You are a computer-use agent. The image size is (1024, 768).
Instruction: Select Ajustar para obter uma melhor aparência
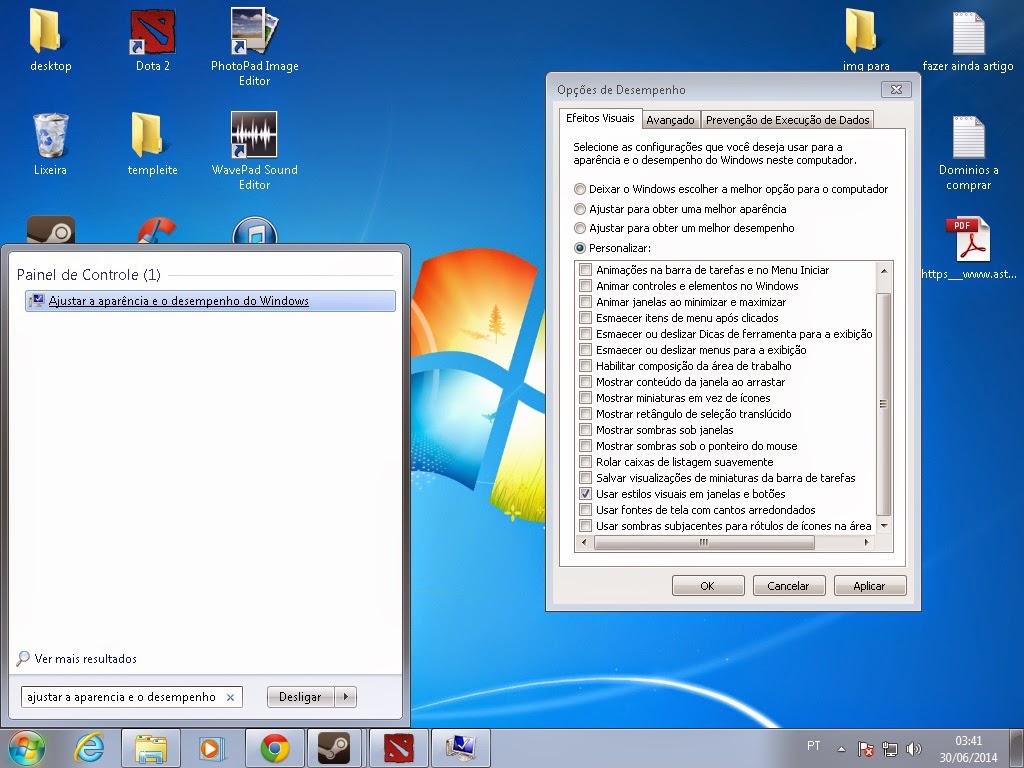(x=579, y=209)
